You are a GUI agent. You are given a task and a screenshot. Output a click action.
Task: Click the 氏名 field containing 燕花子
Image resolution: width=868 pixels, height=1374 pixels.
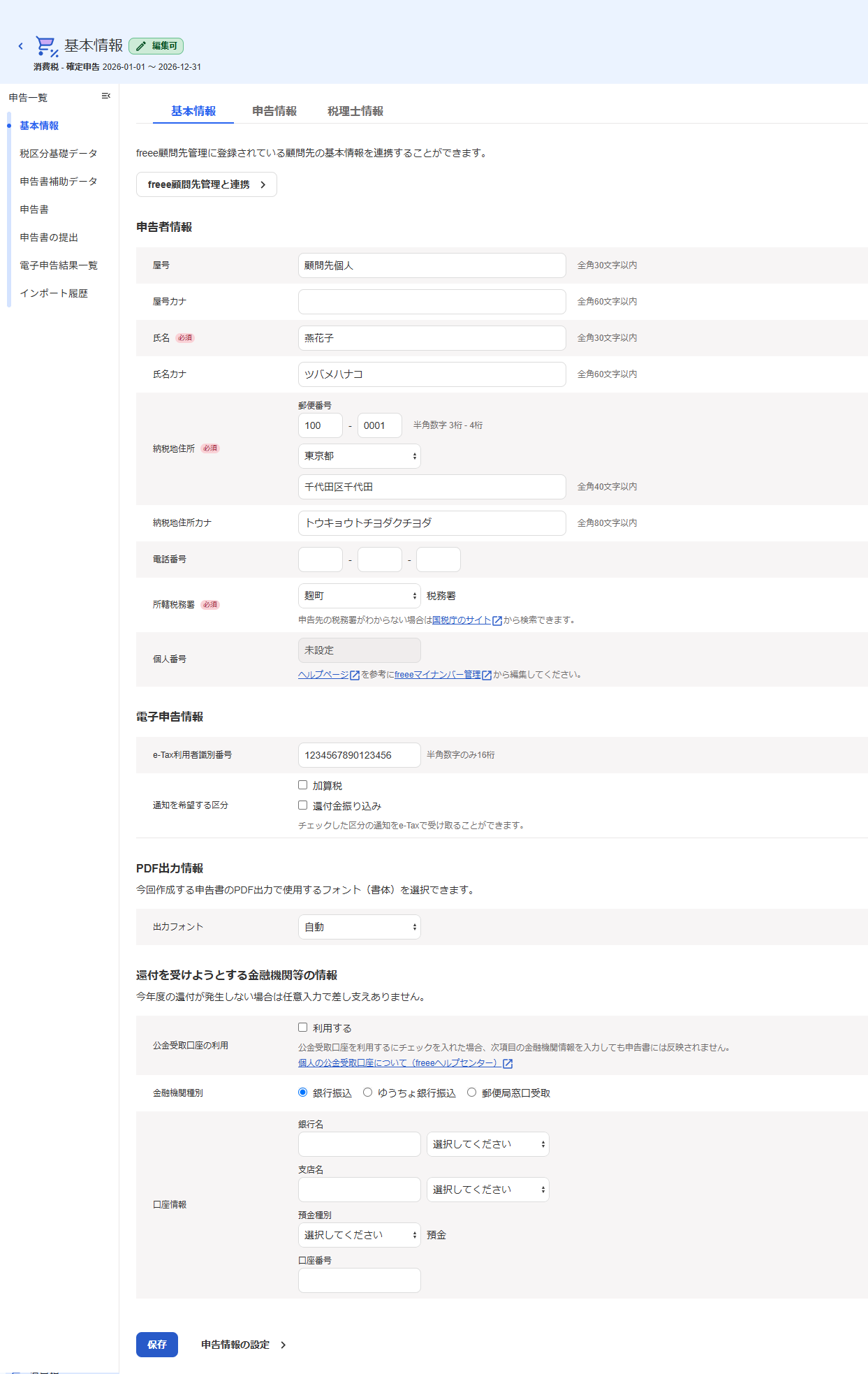point(432,338)
